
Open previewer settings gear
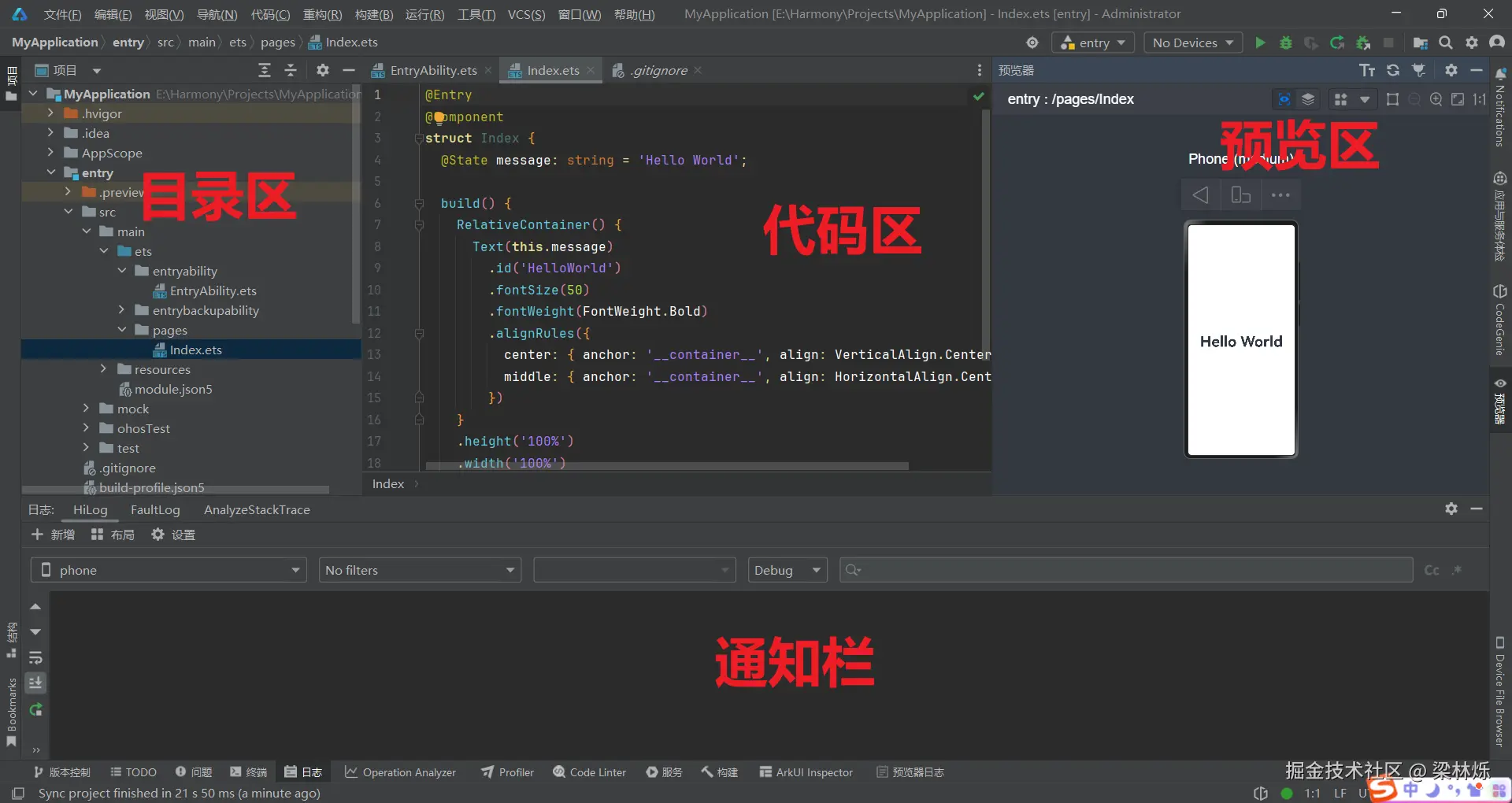point(1451,70)
